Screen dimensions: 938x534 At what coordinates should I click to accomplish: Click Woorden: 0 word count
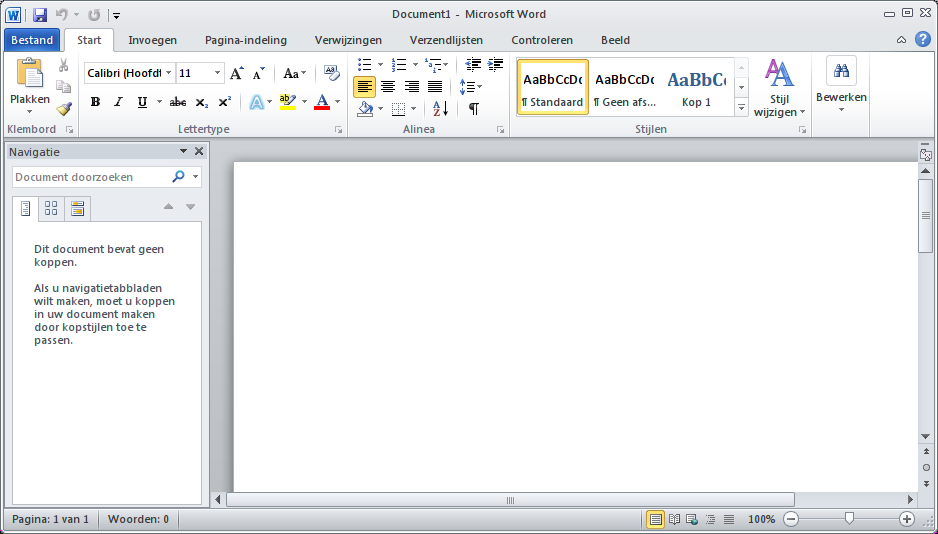tap(138, 519)
